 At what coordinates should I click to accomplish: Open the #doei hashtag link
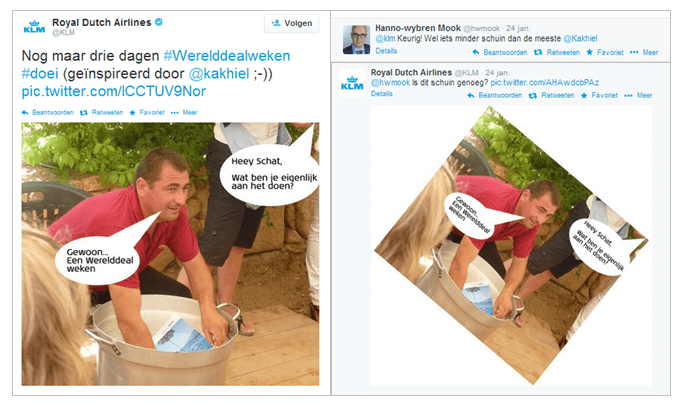(40, 73)
